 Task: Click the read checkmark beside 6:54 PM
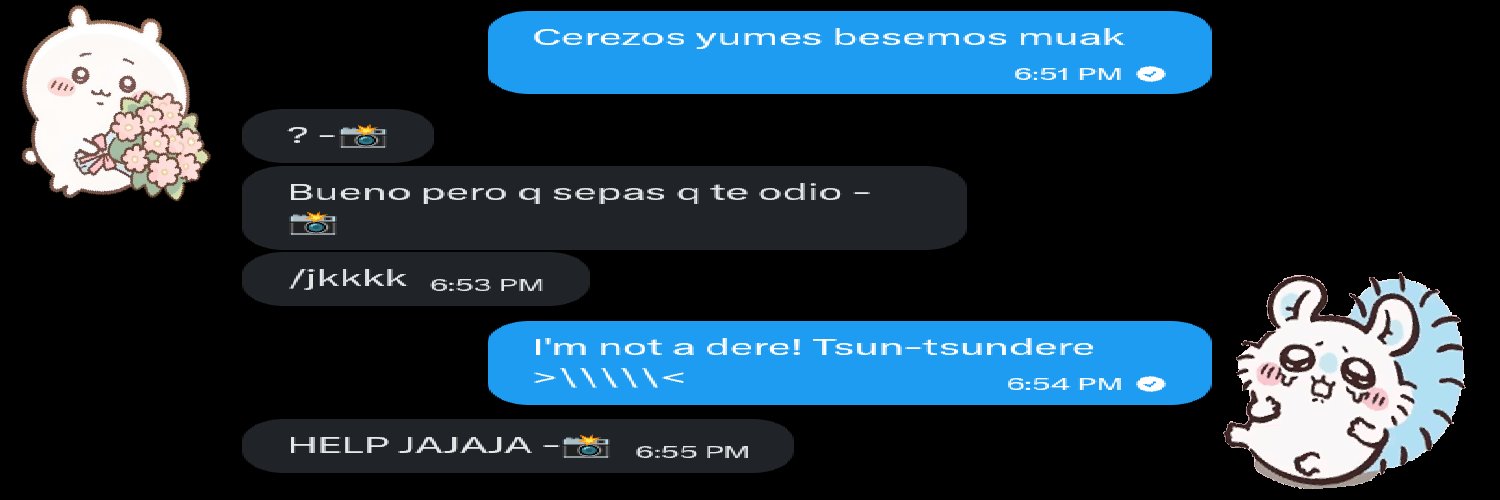[1153, 384]
